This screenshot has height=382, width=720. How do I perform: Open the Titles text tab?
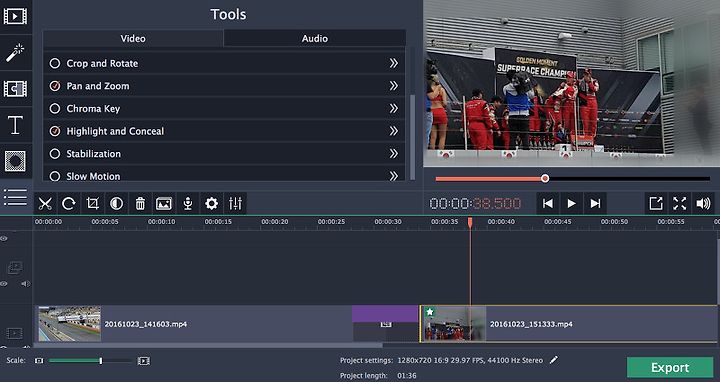tap(15, 125)
